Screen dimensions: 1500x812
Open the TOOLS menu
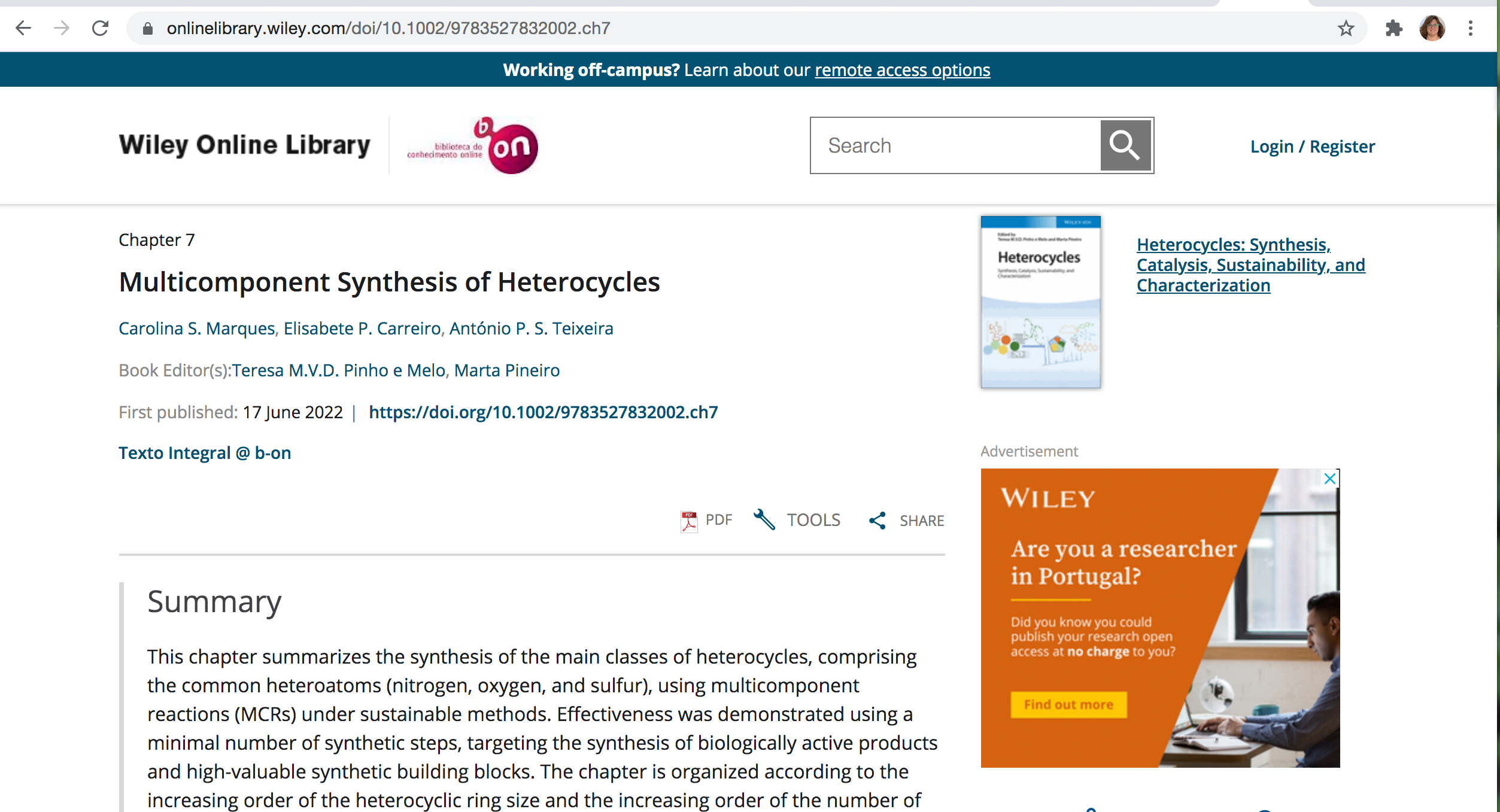pos(797,520)
